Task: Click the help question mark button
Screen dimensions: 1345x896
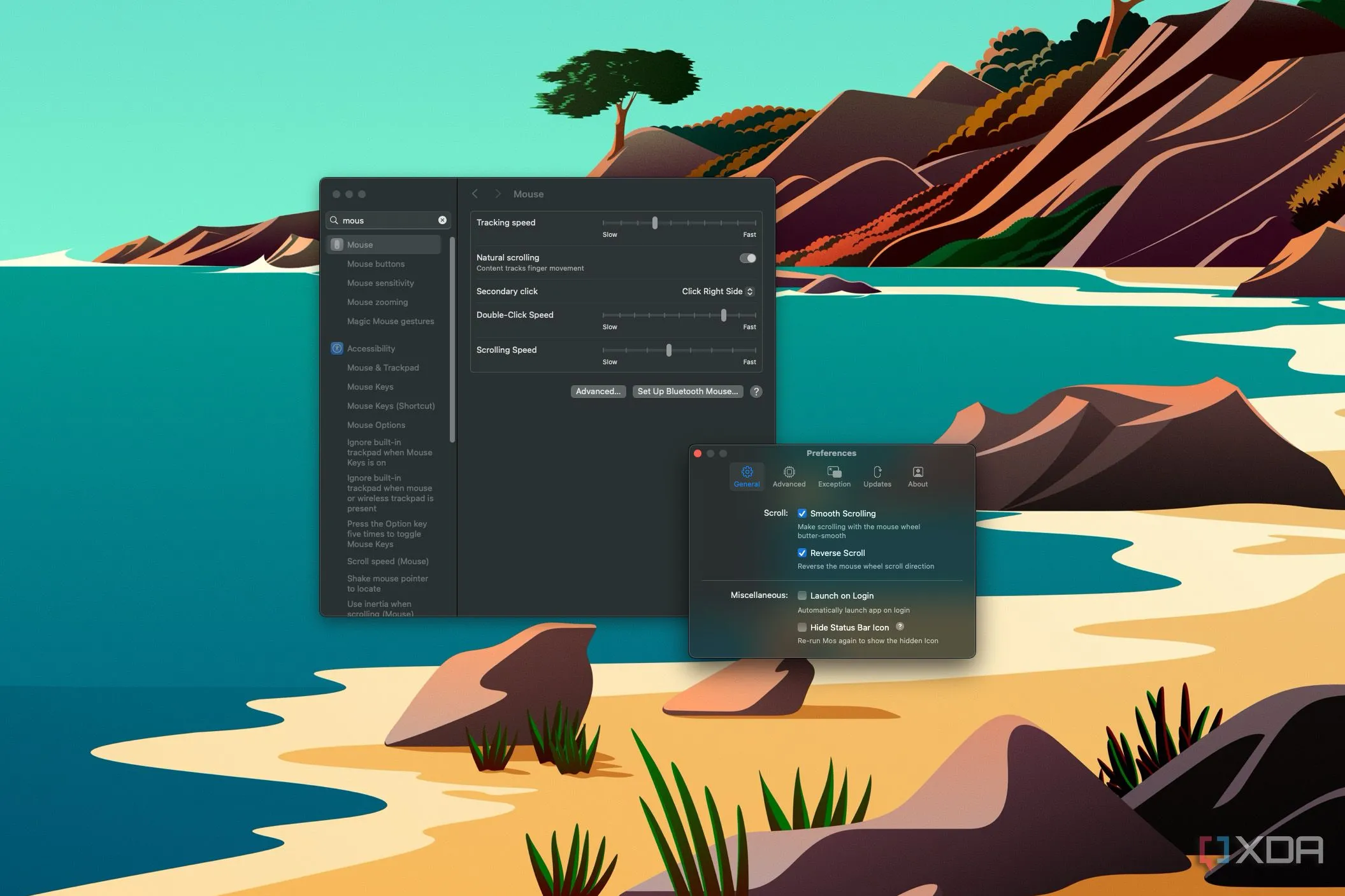Action: click(756, 392)
